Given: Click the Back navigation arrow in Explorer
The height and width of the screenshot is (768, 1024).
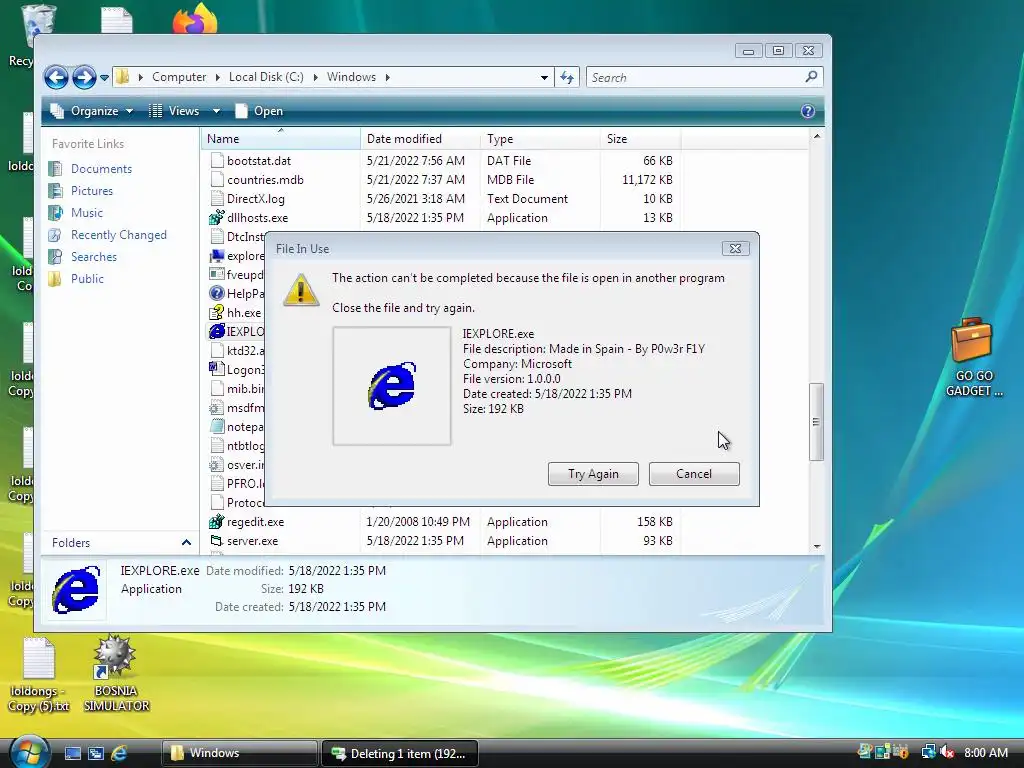Looking at the screenshot, I should pyautogui.click(x=56, y=78).
